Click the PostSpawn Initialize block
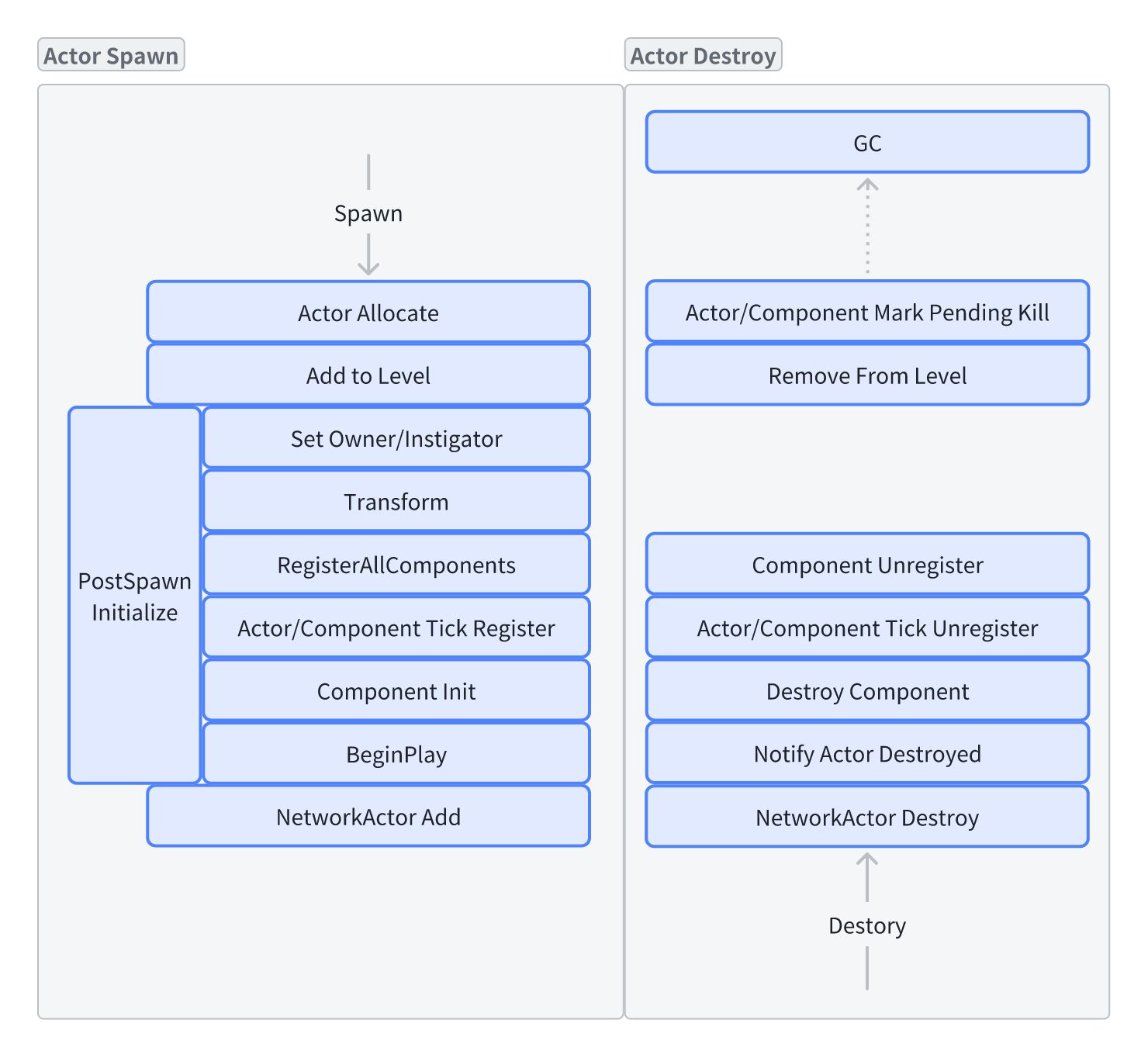The image size is (1148, 1058). coord(135,595)
